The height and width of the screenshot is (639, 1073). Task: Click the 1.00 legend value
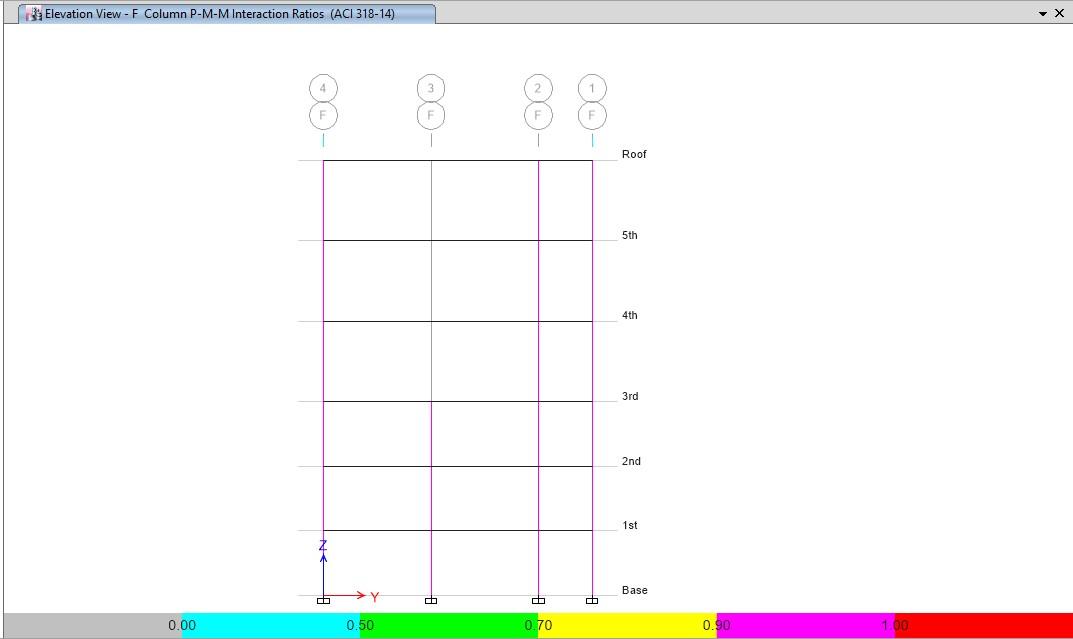coord(894,625)
